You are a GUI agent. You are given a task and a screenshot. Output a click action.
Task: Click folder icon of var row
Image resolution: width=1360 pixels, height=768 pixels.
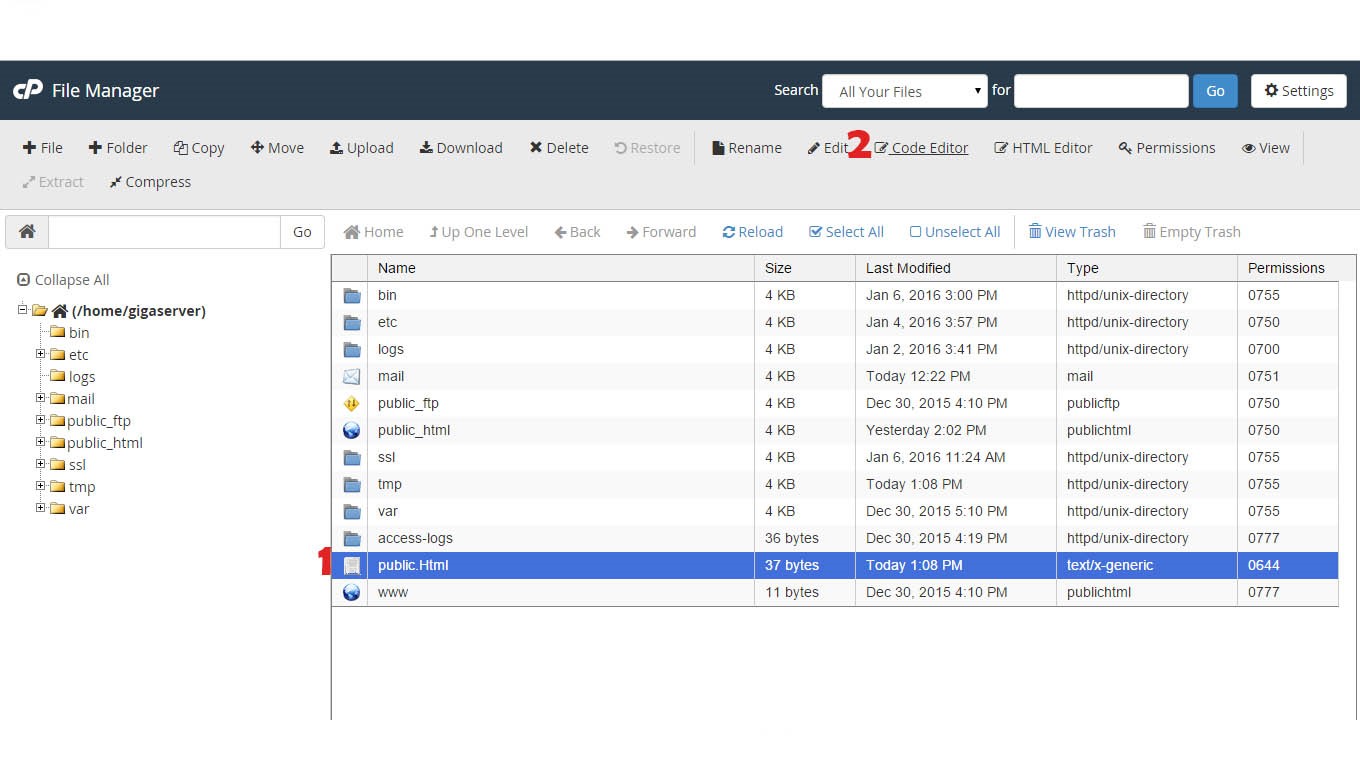[351, 511]
